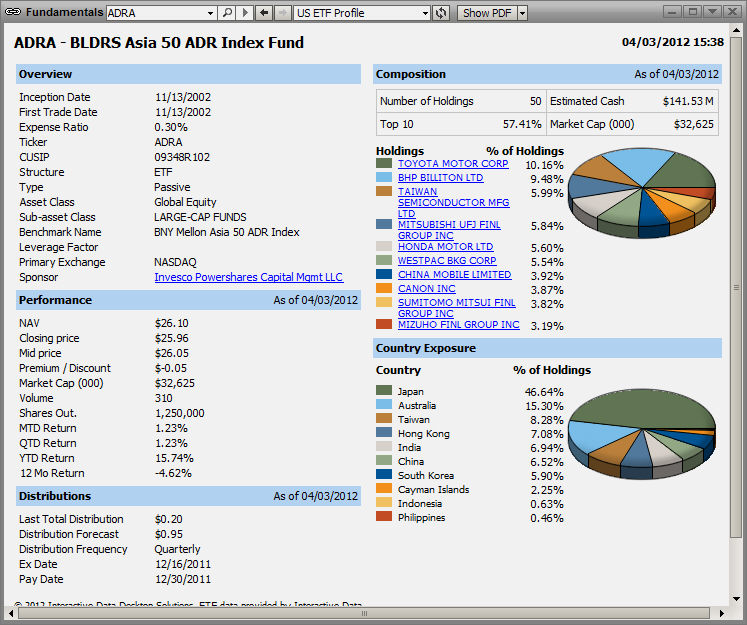This screenshot has height=625, width=747.
Task: Click the window roll-down arrow button
Action: pyautogui.click(x=713, y=11)
